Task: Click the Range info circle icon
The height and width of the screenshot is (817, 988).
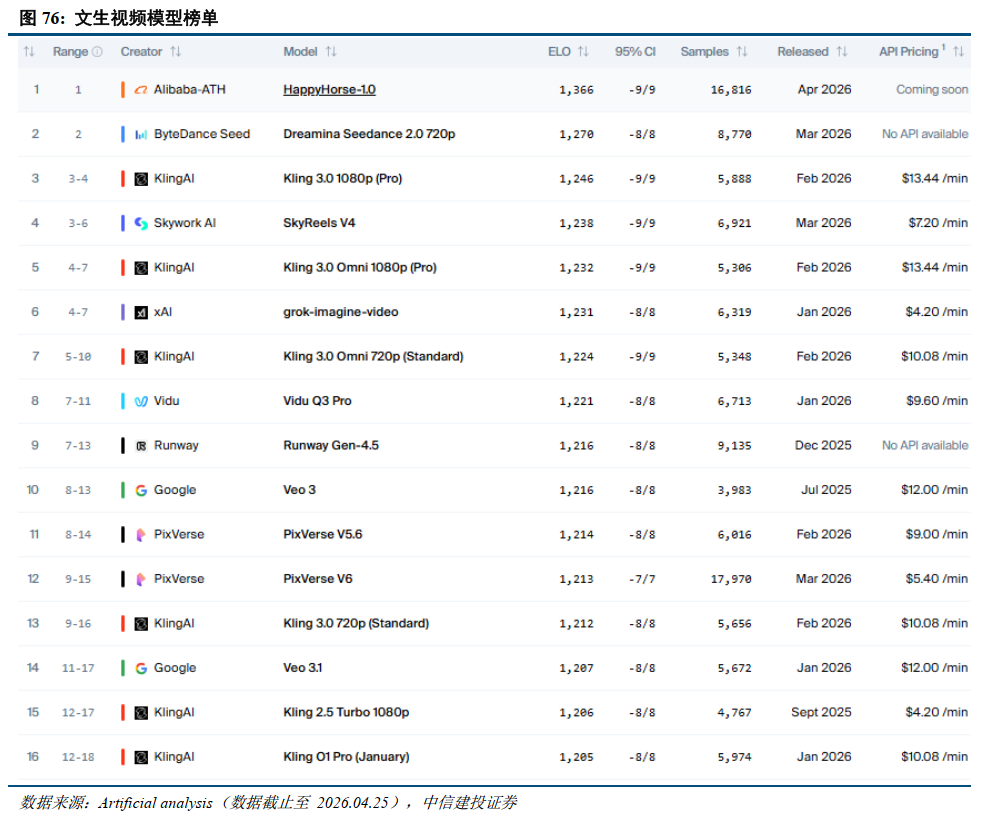Action: (x=97, y=52)
